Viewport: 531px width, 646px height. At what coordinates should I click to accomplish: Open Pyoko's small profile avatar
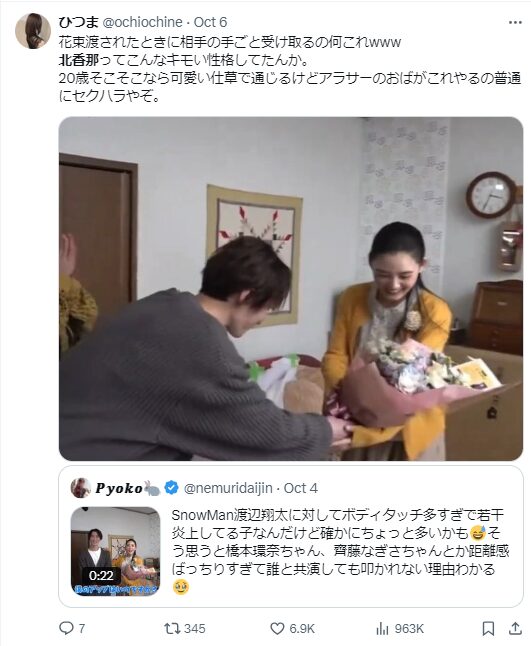tap(81, 488)
